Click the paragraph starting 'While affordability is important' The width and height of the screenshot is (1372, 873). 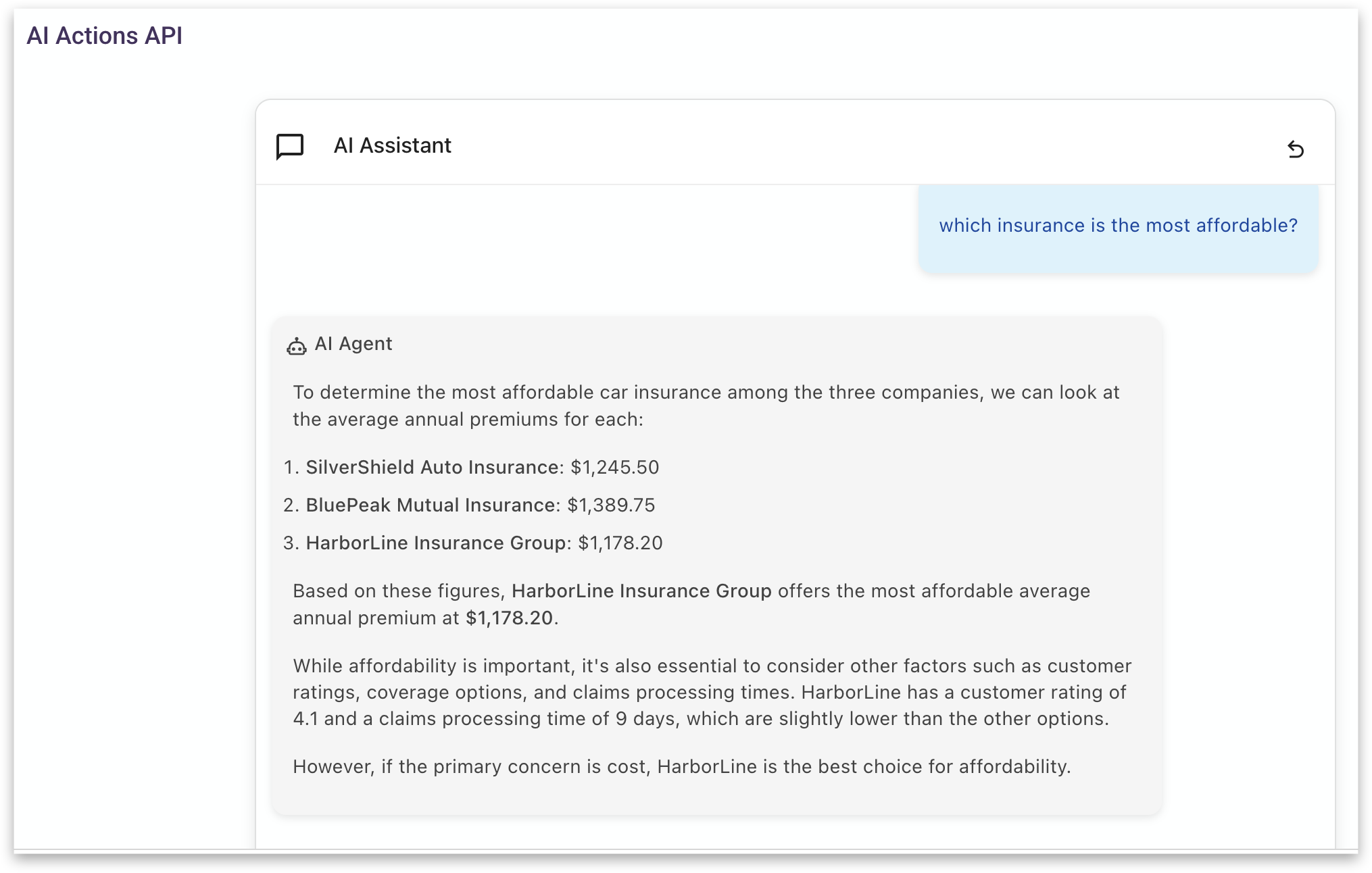coord(711,692)
